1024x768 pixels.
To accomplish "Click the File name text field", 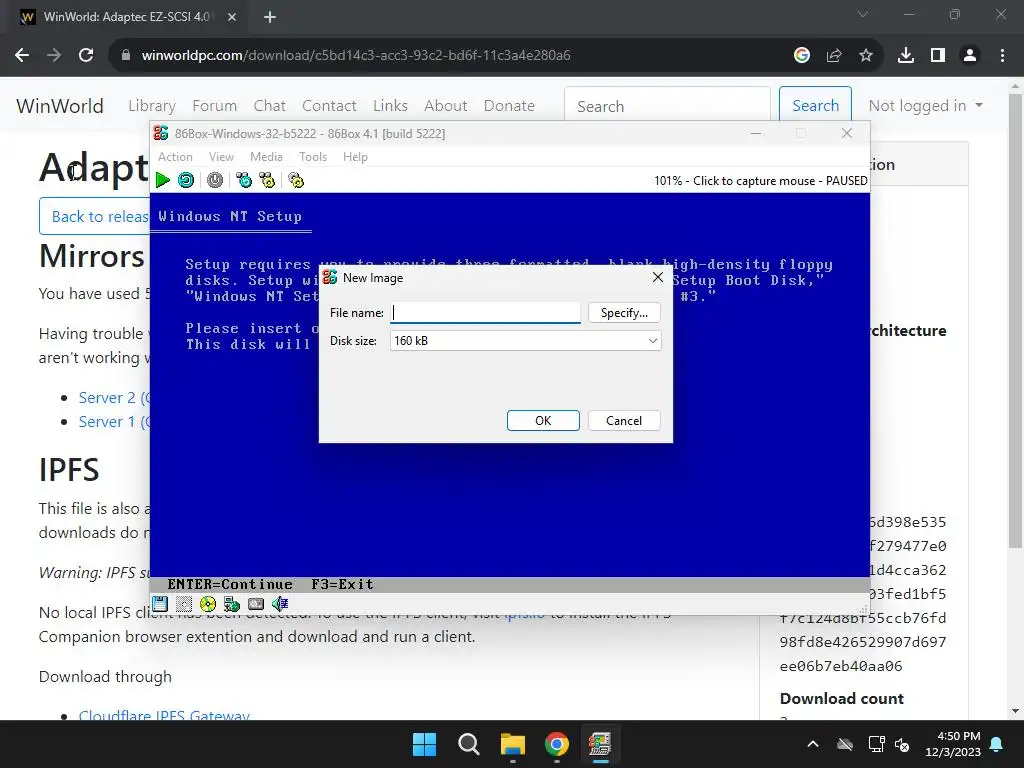I will pyautogui.click(x=485, y=312).
